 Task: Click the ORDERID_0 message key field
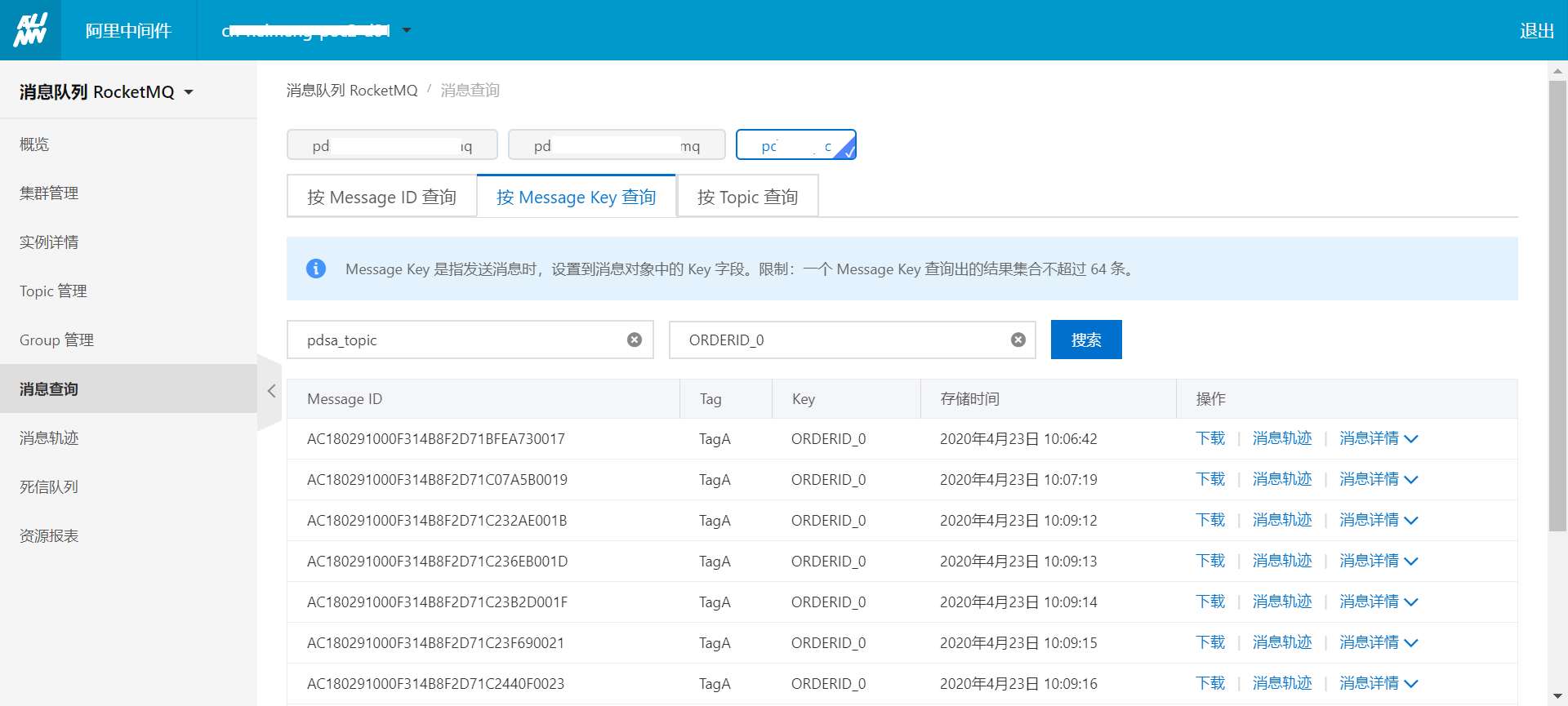pyautogui.click(x=853, y=340)
